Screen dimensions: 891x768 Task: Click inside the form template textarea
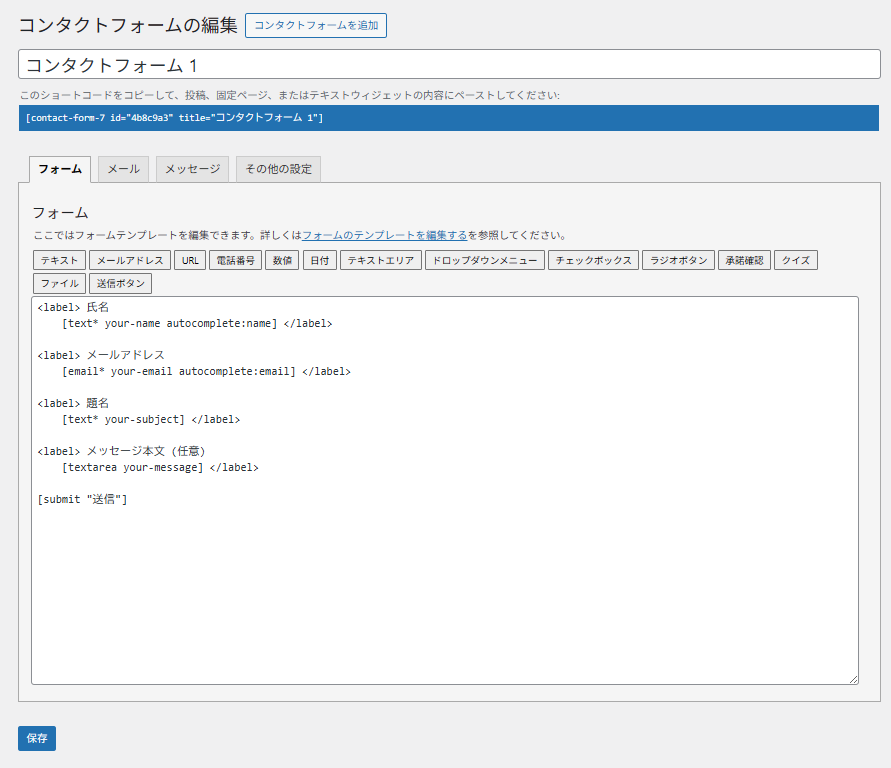(x=444, y=580)
